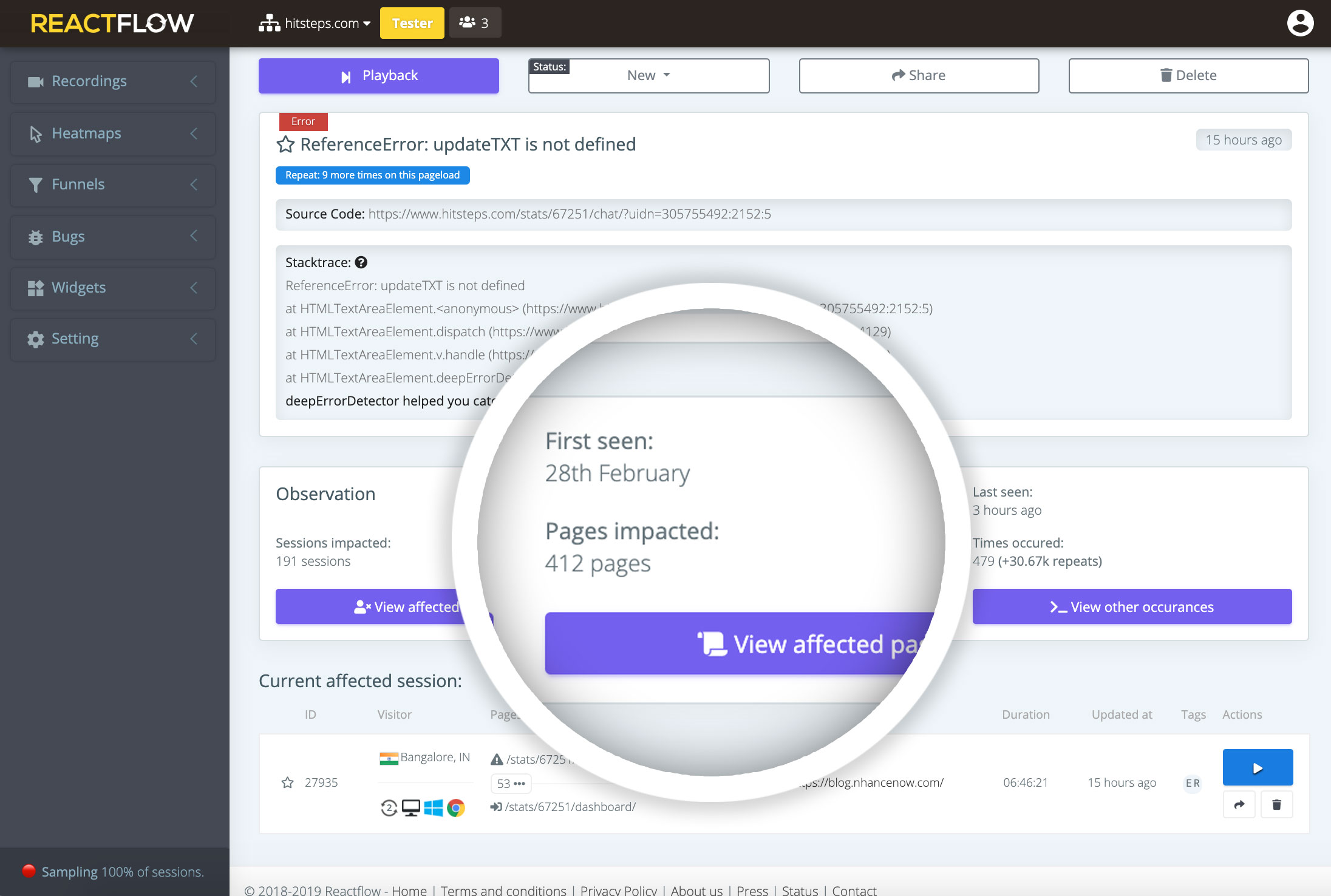Expand the Heatmaps chevron

(194, 134)
